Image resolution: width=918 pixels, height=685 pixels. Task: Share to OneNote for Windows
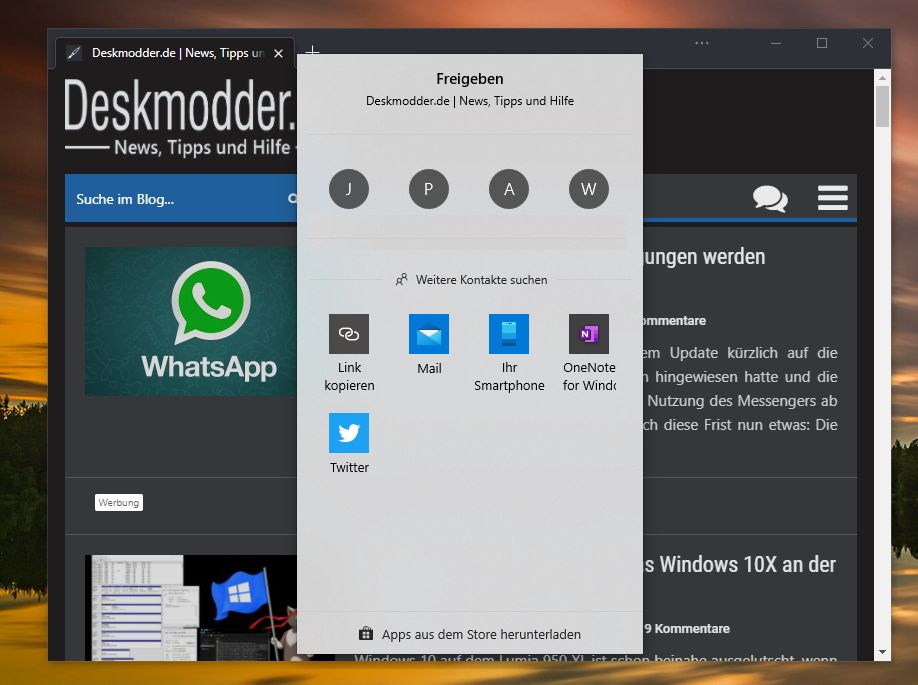click(x=589, y=334)
